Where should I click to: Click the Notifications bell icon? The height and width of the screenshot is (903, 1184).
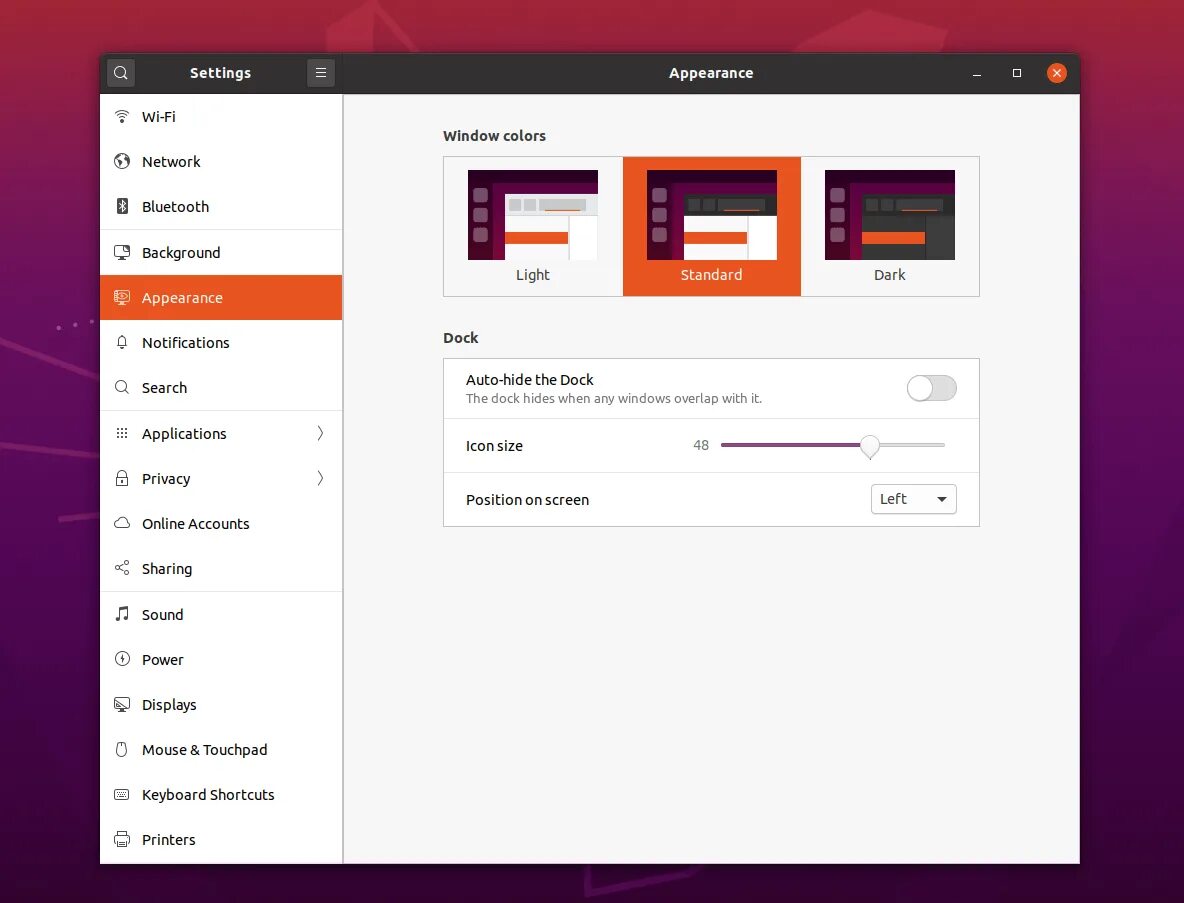[x=122, y=342]
